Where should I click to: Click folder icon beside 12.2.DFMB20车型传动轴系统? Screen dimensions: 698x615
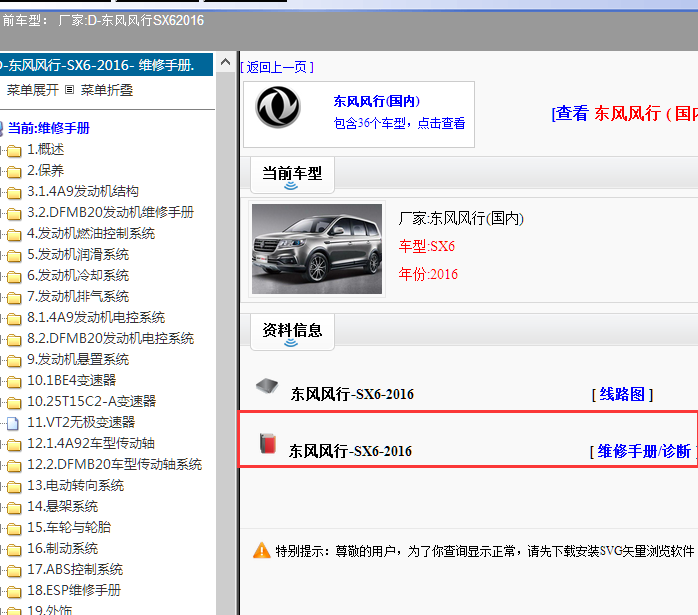[x=14, y=466]
